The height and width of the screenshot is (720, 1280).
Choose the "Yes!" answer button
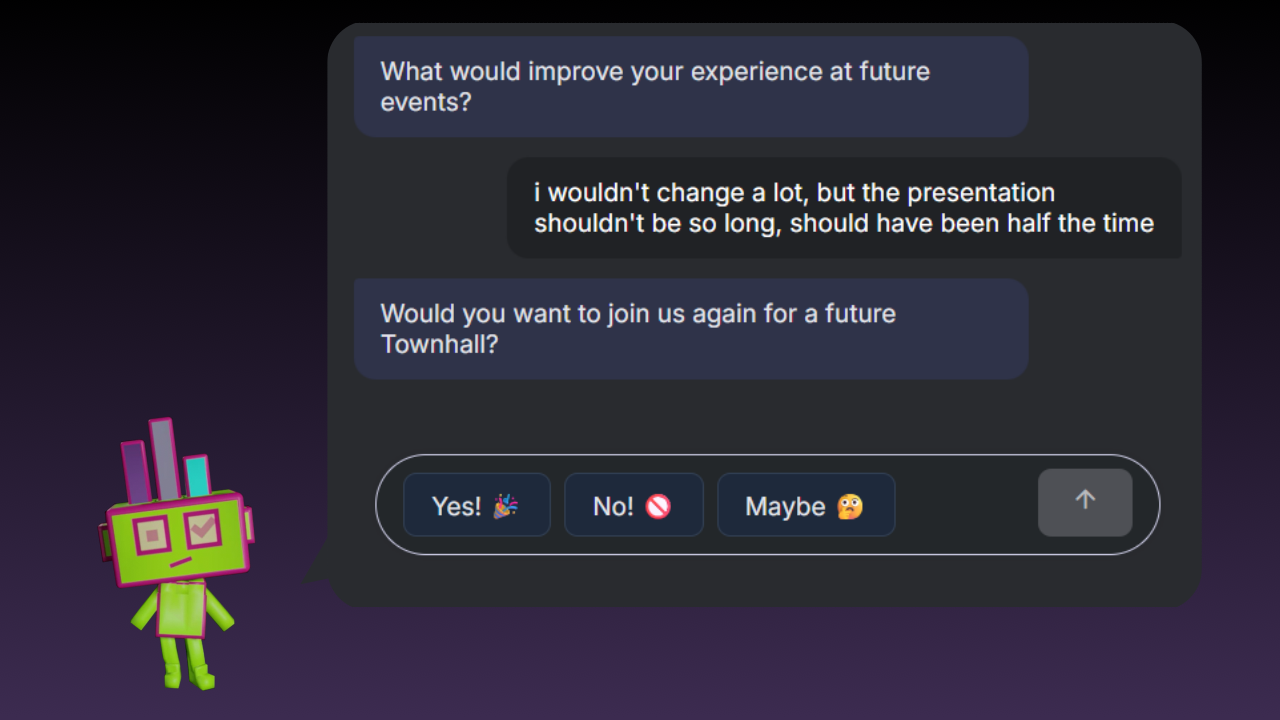click(x=477, y=505)
